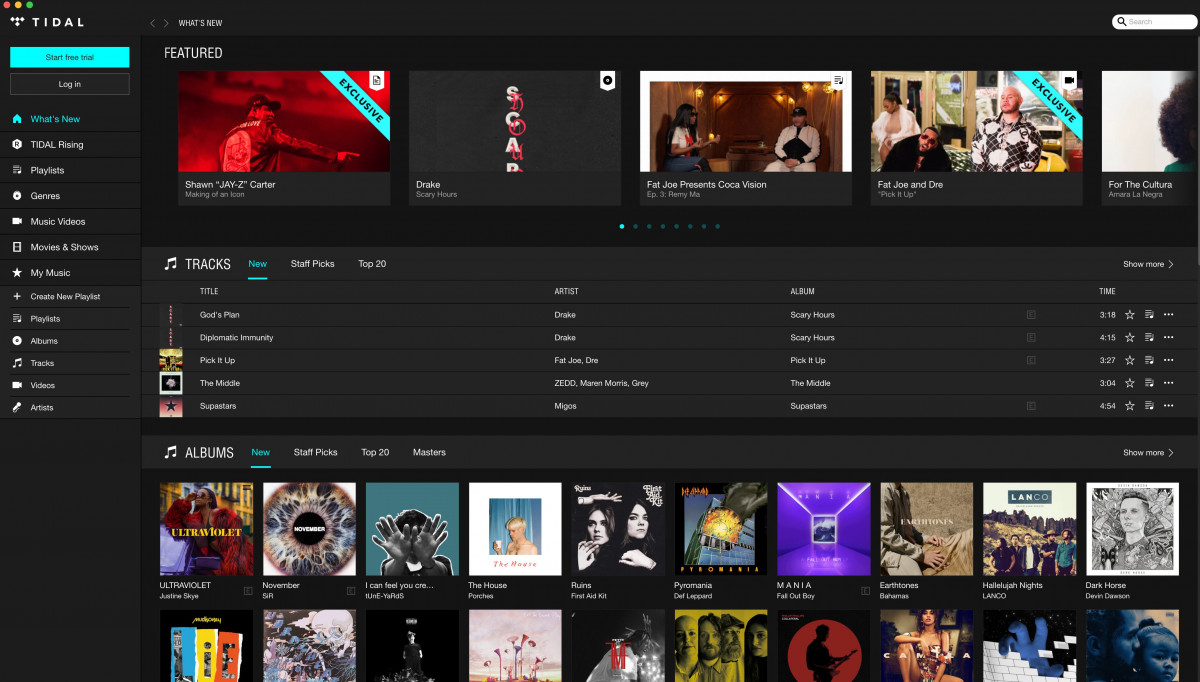Add God's Plan to queue icon

point(1149,315)
